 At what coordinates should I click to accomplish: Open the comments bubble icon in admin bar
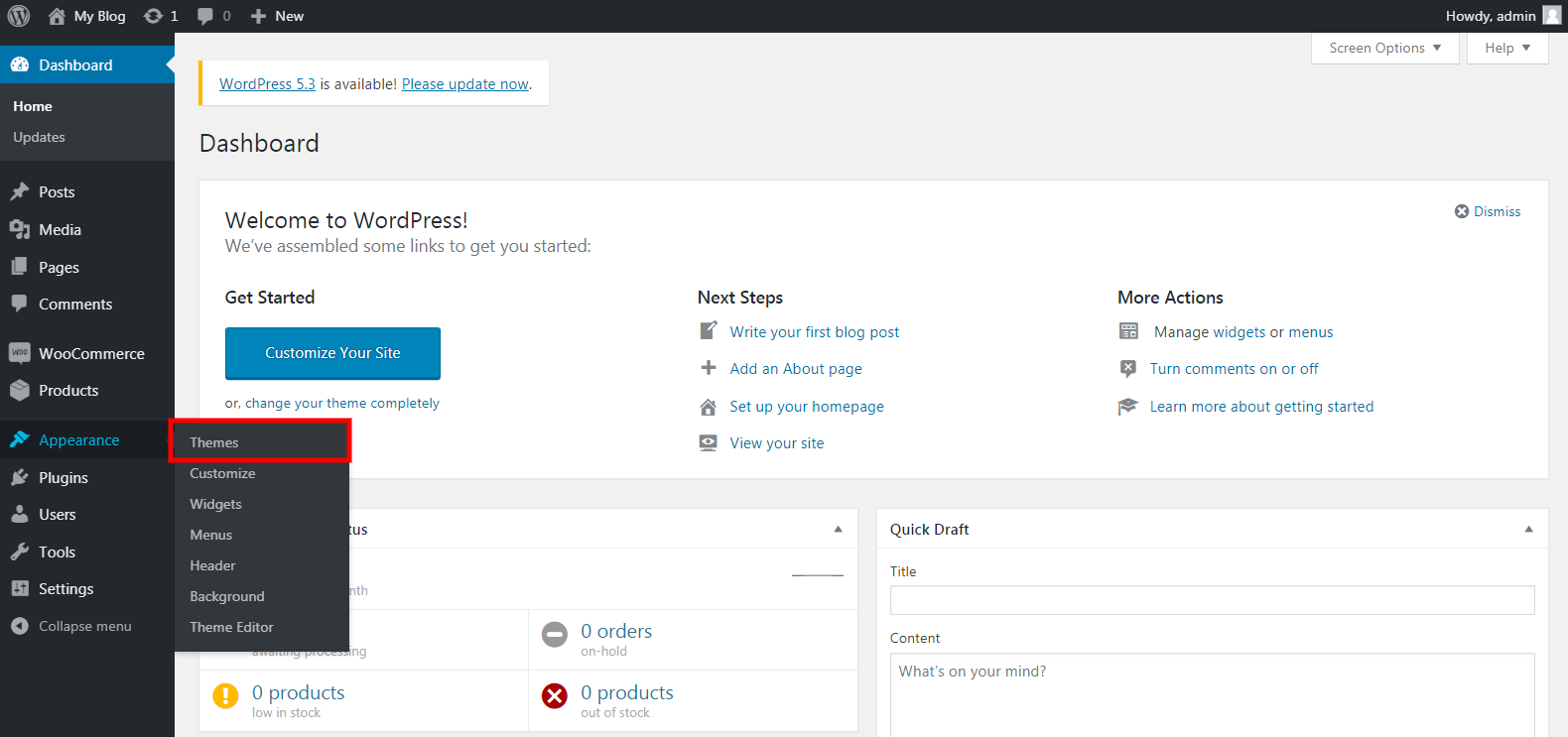(x=205, y=16)
